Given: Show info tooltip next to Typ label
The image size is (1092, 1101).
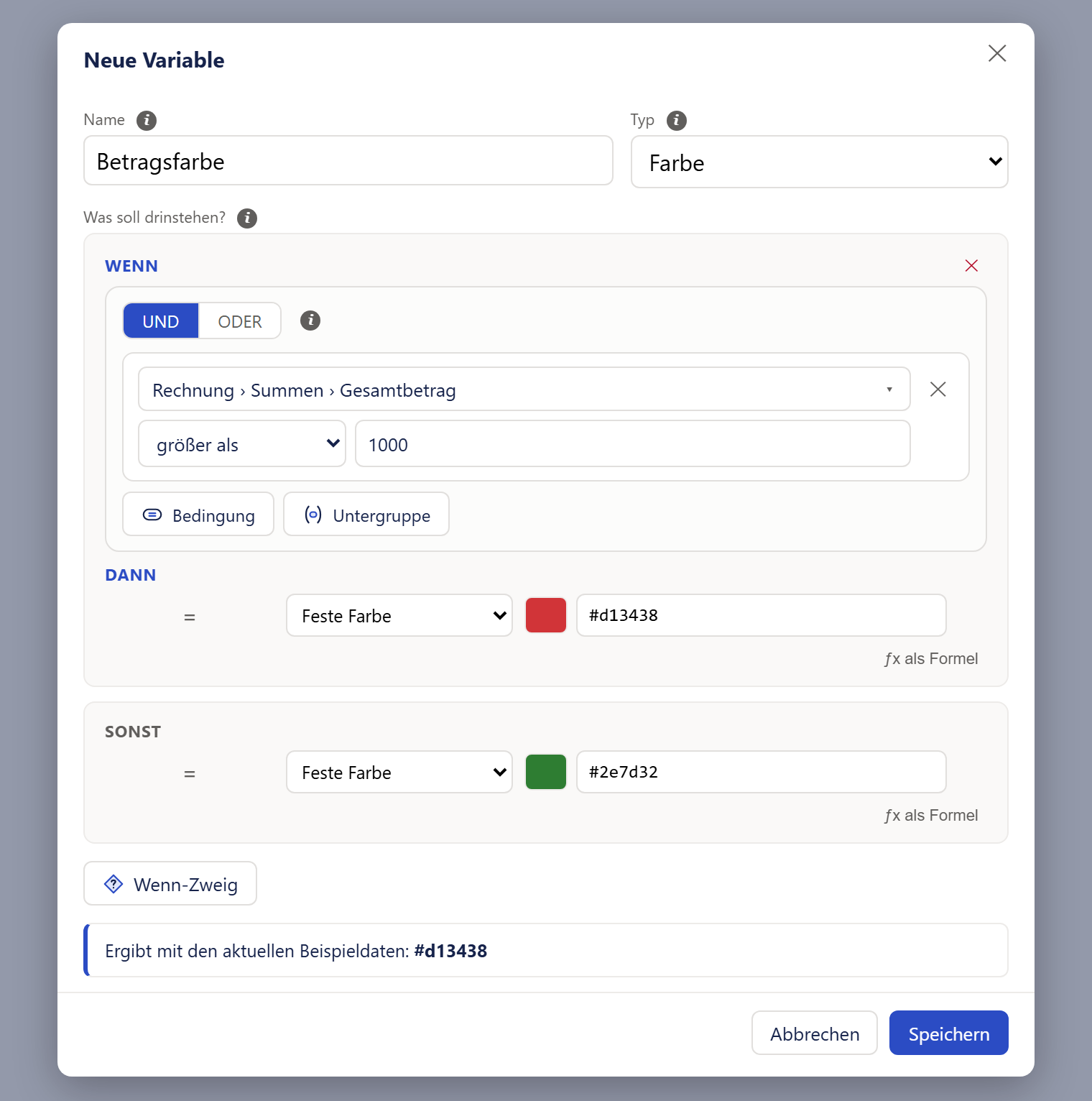Looking at the screenshot, I should point(677,120).
